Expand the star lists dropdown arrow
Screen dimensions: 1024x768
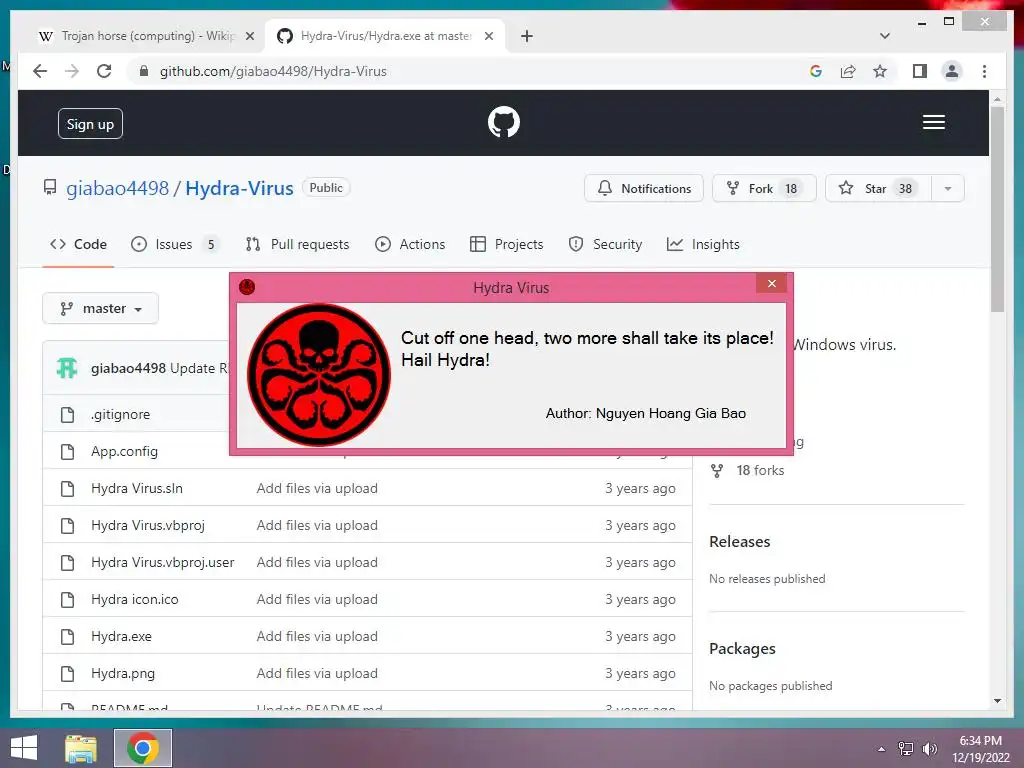[x=948, y=188]
